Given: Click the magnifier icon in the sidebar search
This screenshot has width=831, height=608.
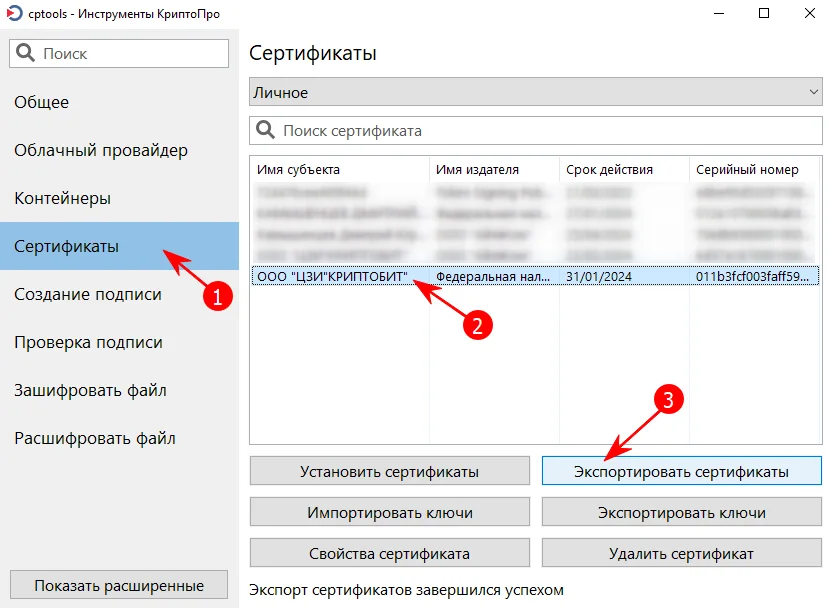Looking at the screenshot, I should 26,53.
